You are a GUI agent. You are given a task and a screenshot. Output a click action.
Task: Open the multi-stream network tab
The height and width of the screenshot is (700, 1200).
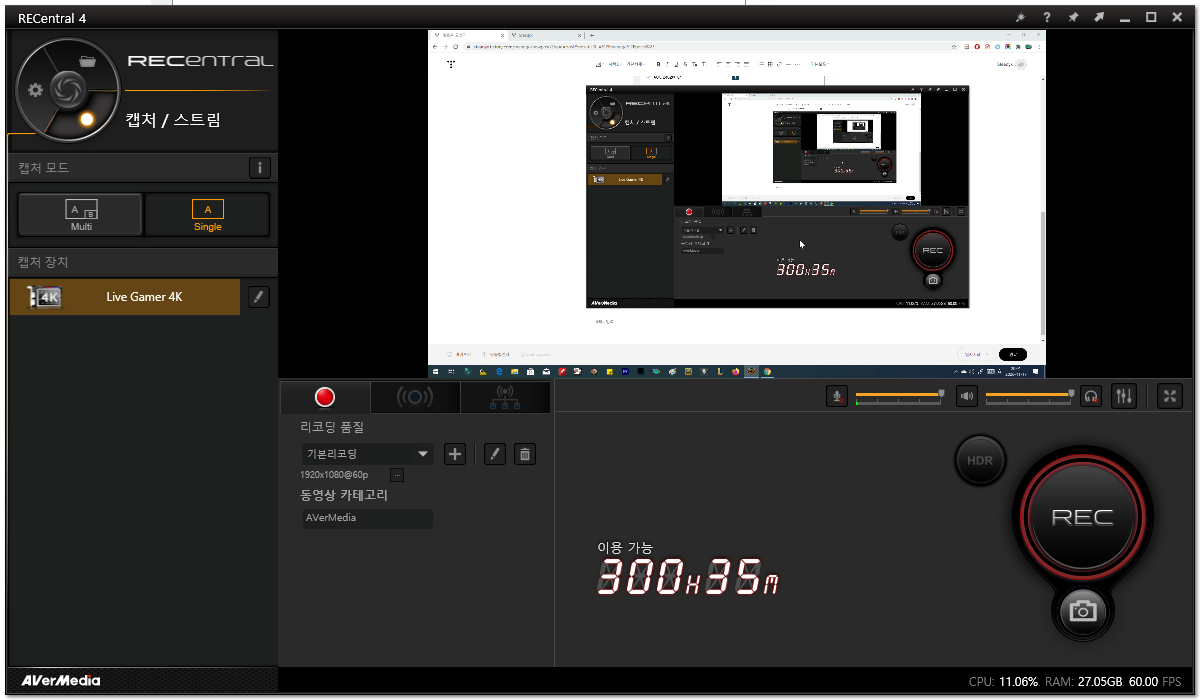[504, 397]
